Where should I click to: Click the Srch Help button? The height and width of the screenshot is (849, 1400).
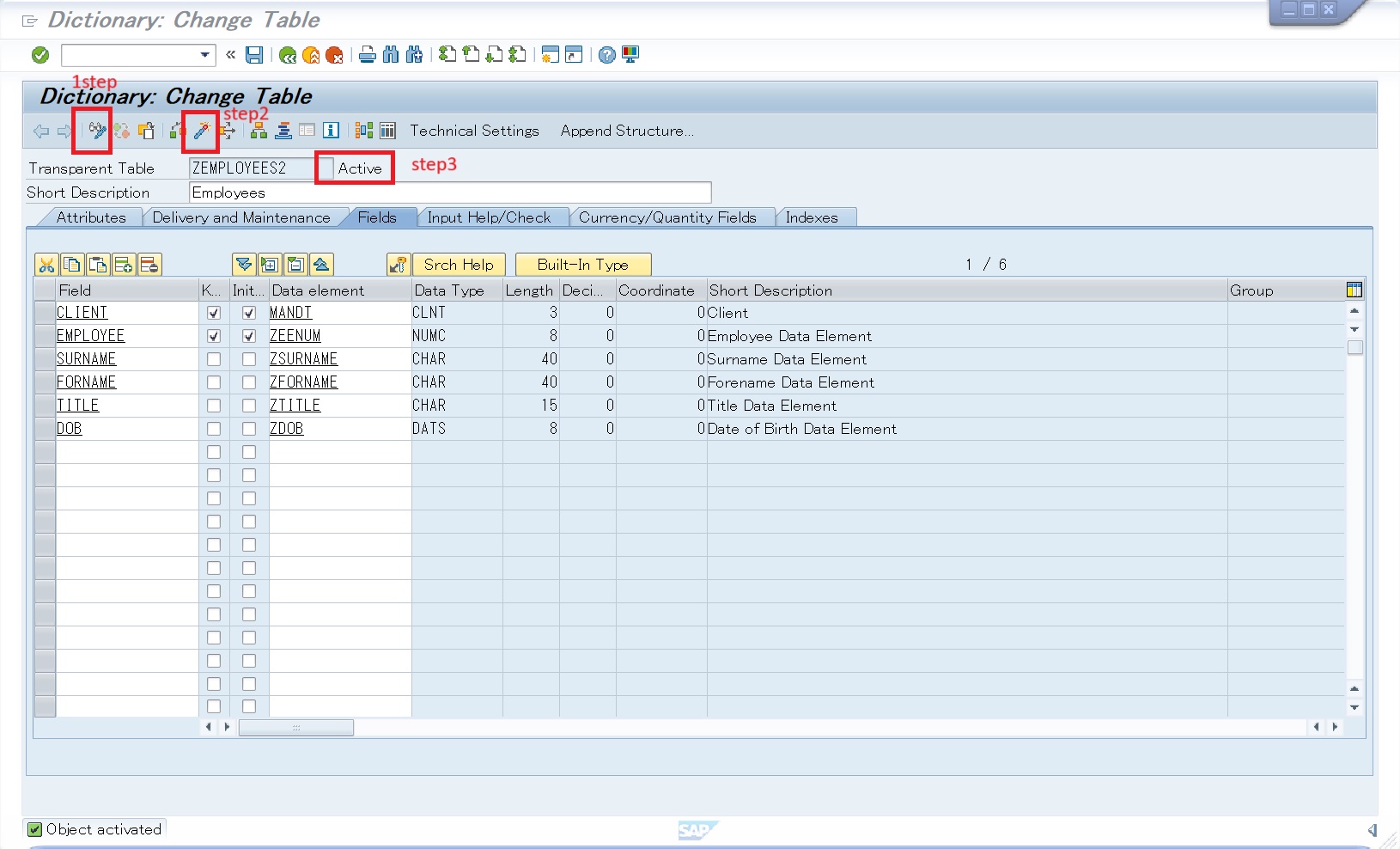[x=459, y=265]
